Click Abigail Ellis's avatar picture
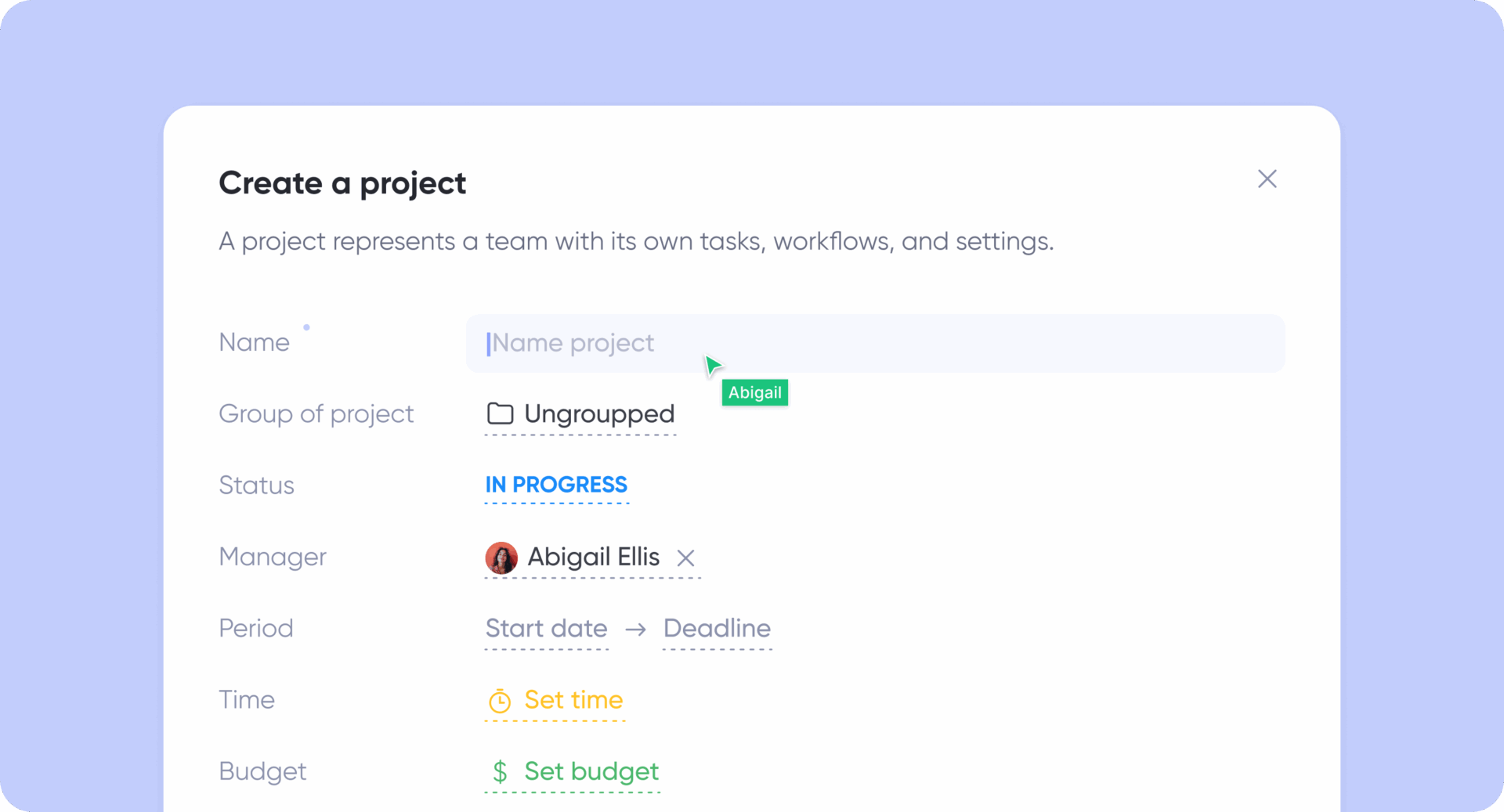 [501, 558]
